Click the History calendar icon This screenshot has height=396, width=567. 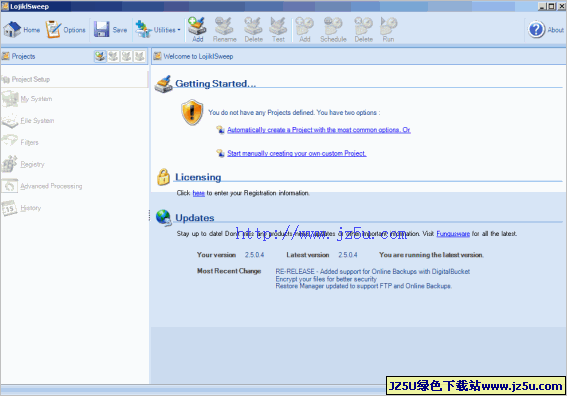pos(10,208)
